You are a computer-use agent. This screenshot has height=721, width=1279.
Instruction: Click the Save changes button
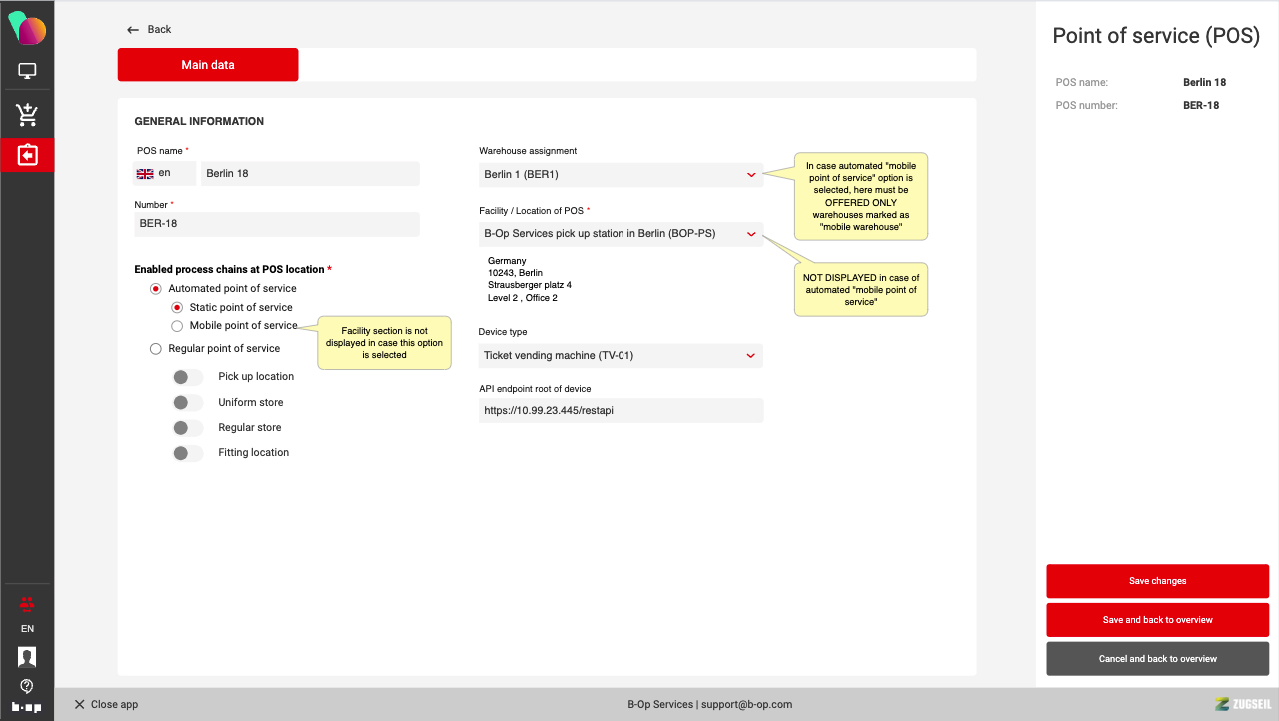1157,581
